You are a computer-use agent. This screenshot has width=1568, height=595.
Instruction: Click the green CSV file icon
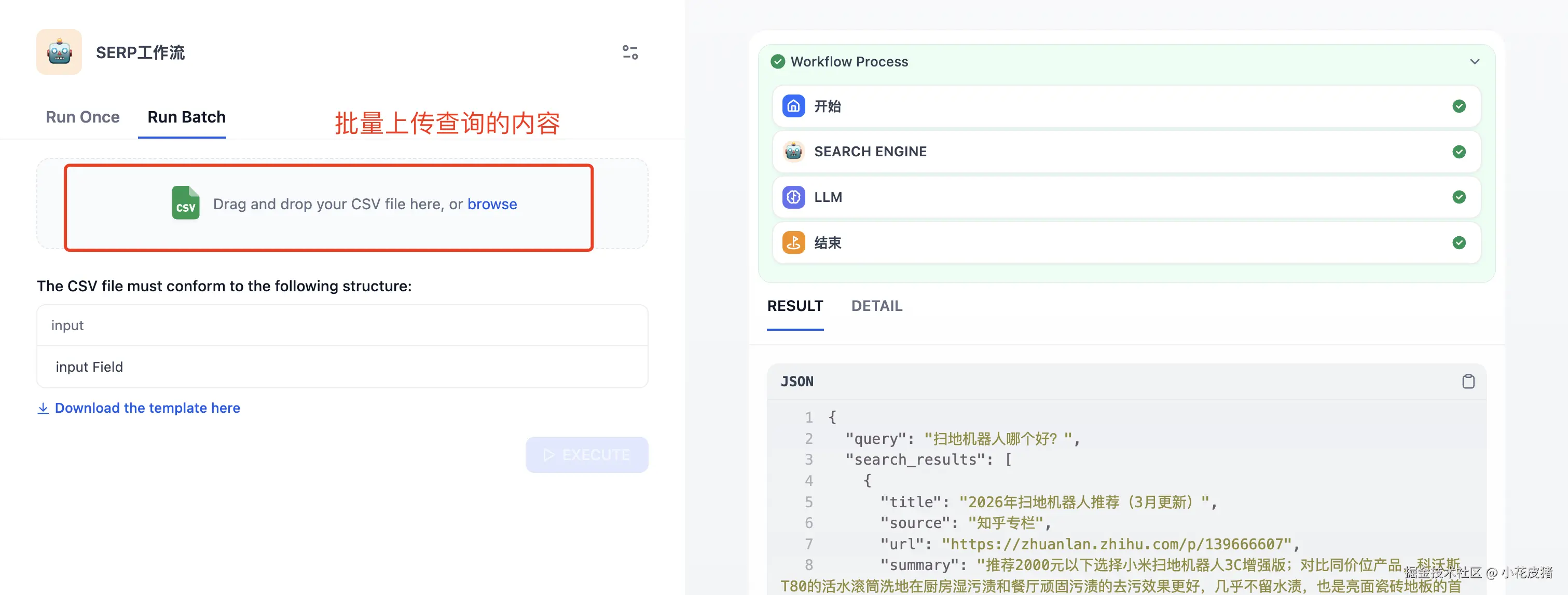(x=186, y=204)
